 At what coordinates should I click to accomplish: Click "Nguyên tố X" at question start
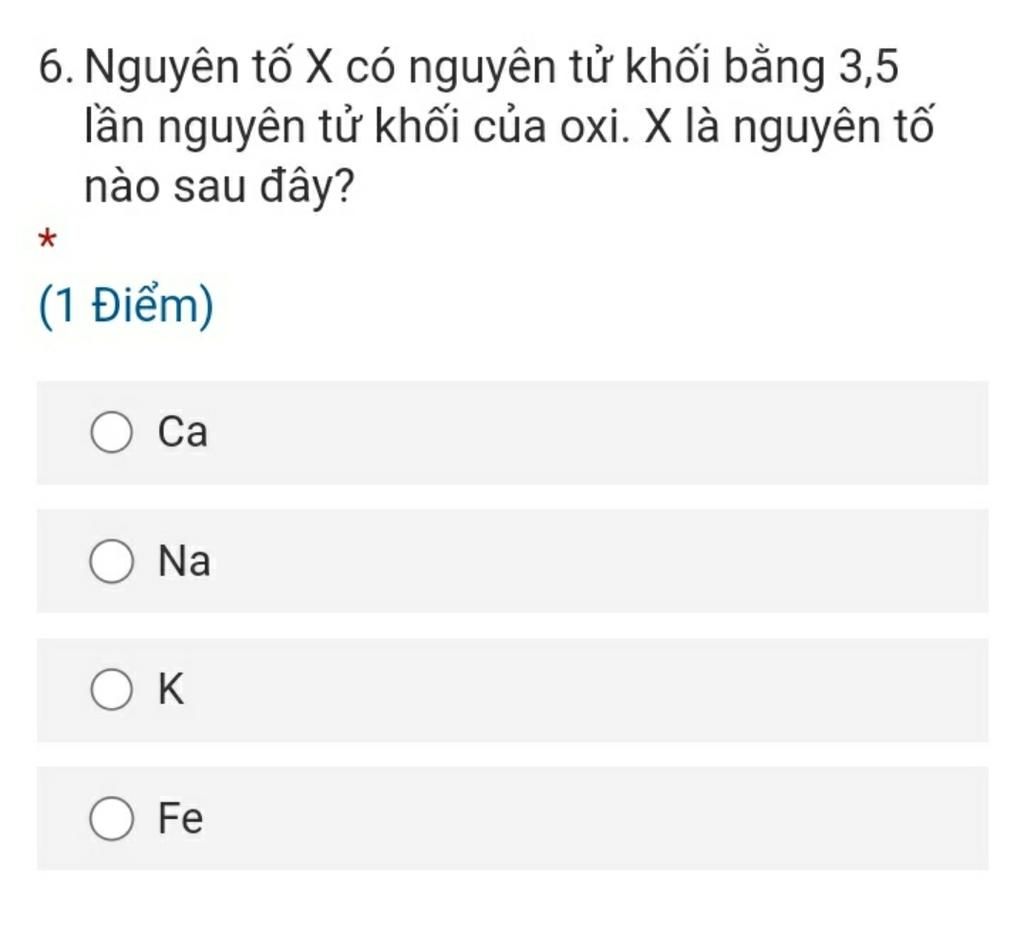click(210, 69)
